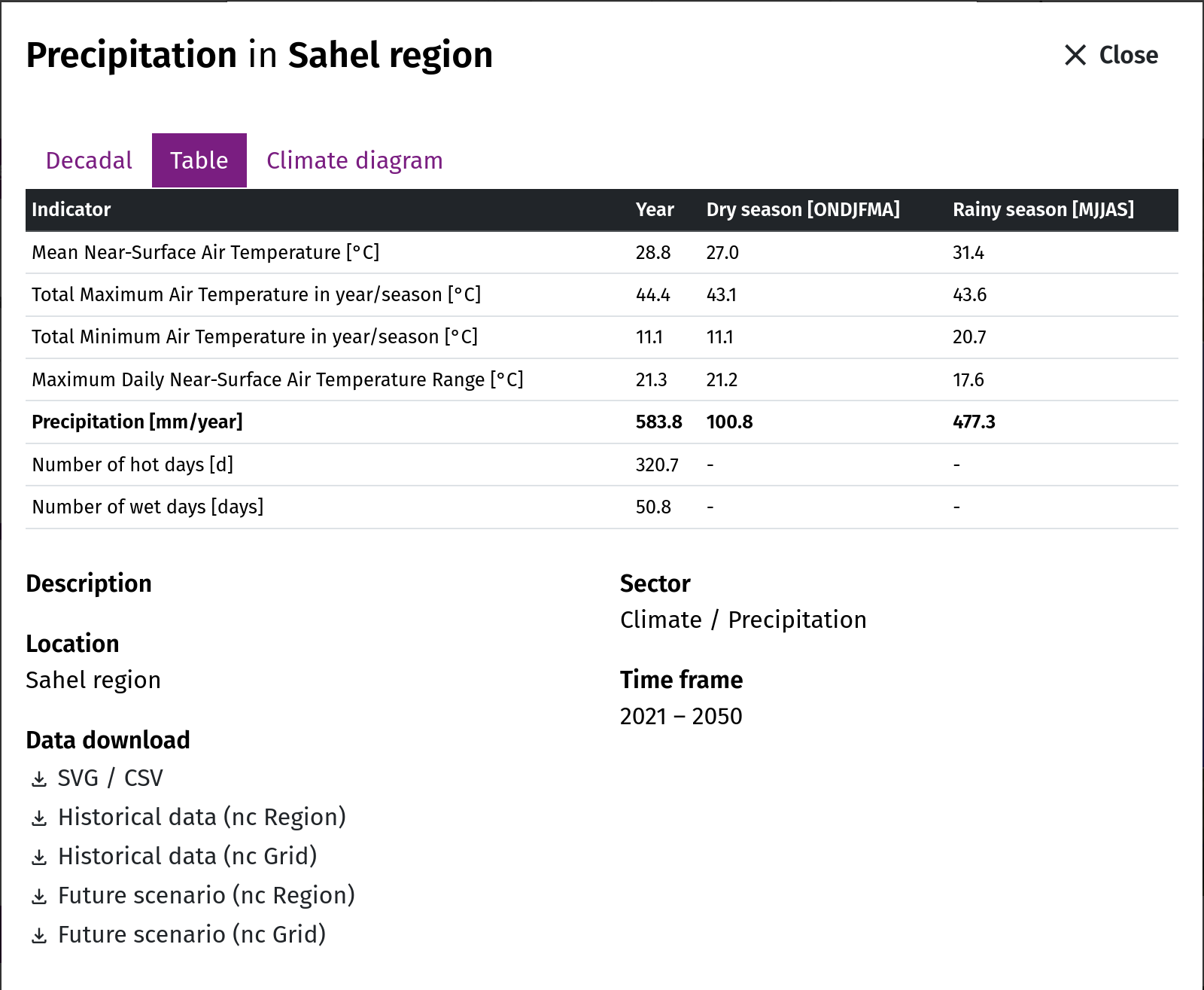Click the Year column header
The width and height of the screenshot is (1204, 990).
click(655, 209)
